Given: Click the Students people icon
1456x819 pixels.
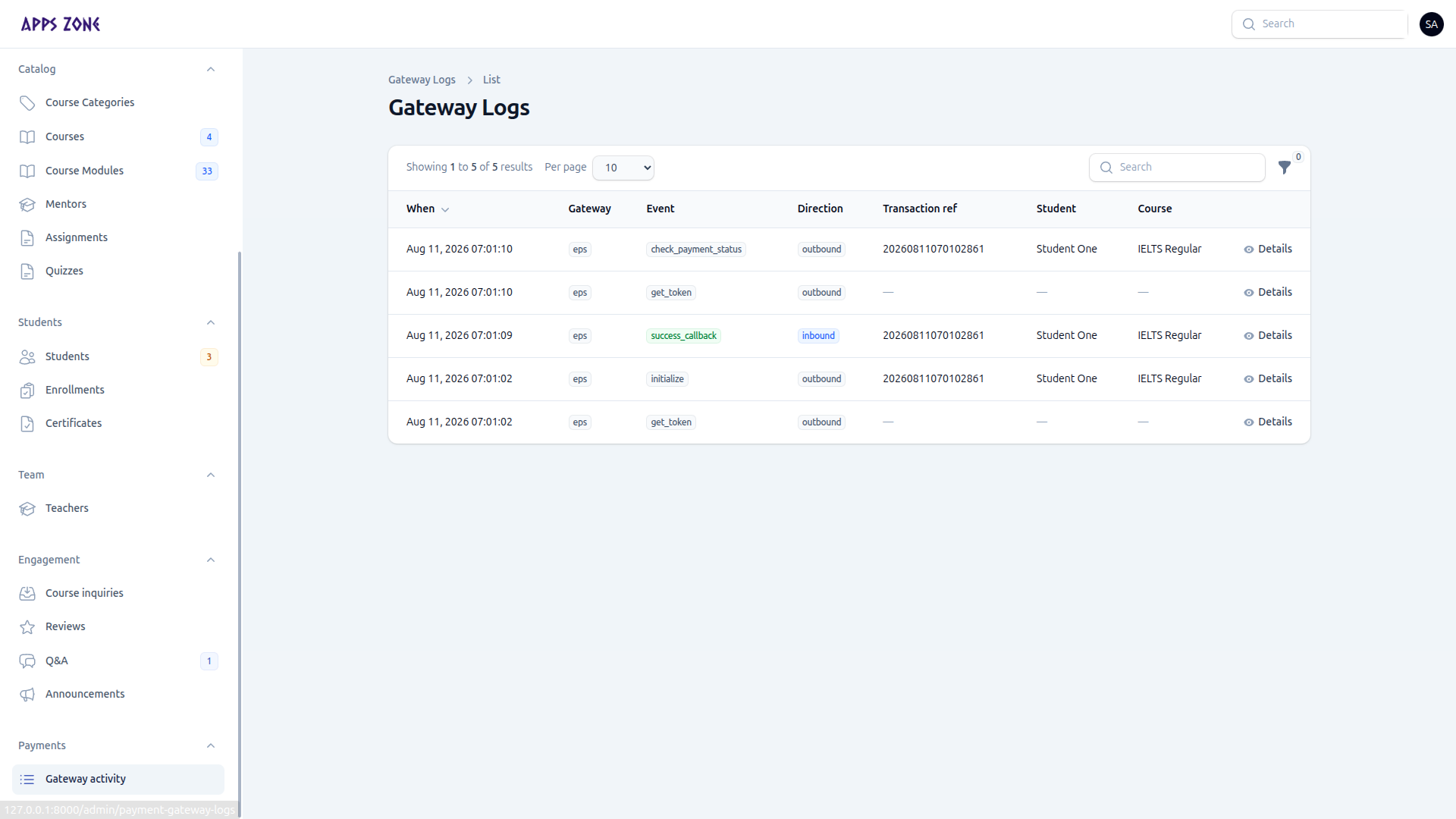Looking at the screenshot, I should point(27,357).
